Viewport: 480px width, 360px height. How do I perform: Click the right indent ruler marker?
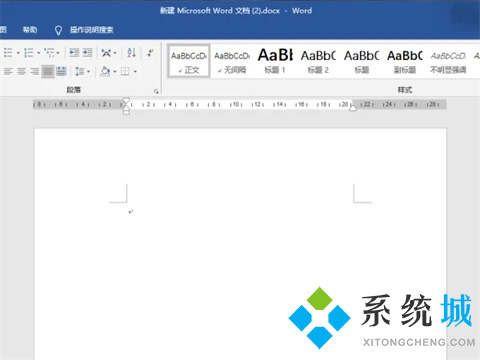coord(353,108)
